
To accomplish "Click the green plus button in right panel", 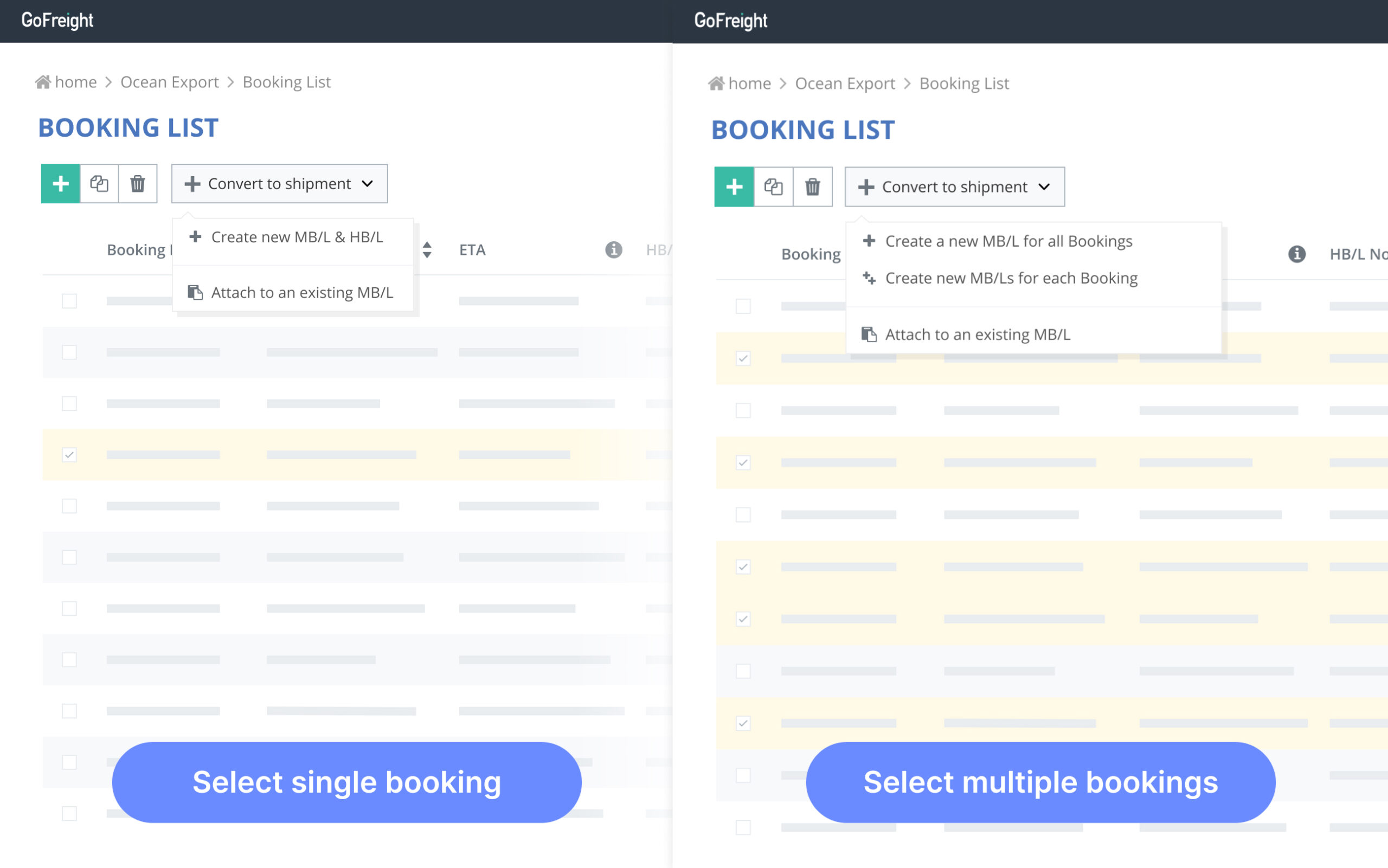I will [734, 187].
